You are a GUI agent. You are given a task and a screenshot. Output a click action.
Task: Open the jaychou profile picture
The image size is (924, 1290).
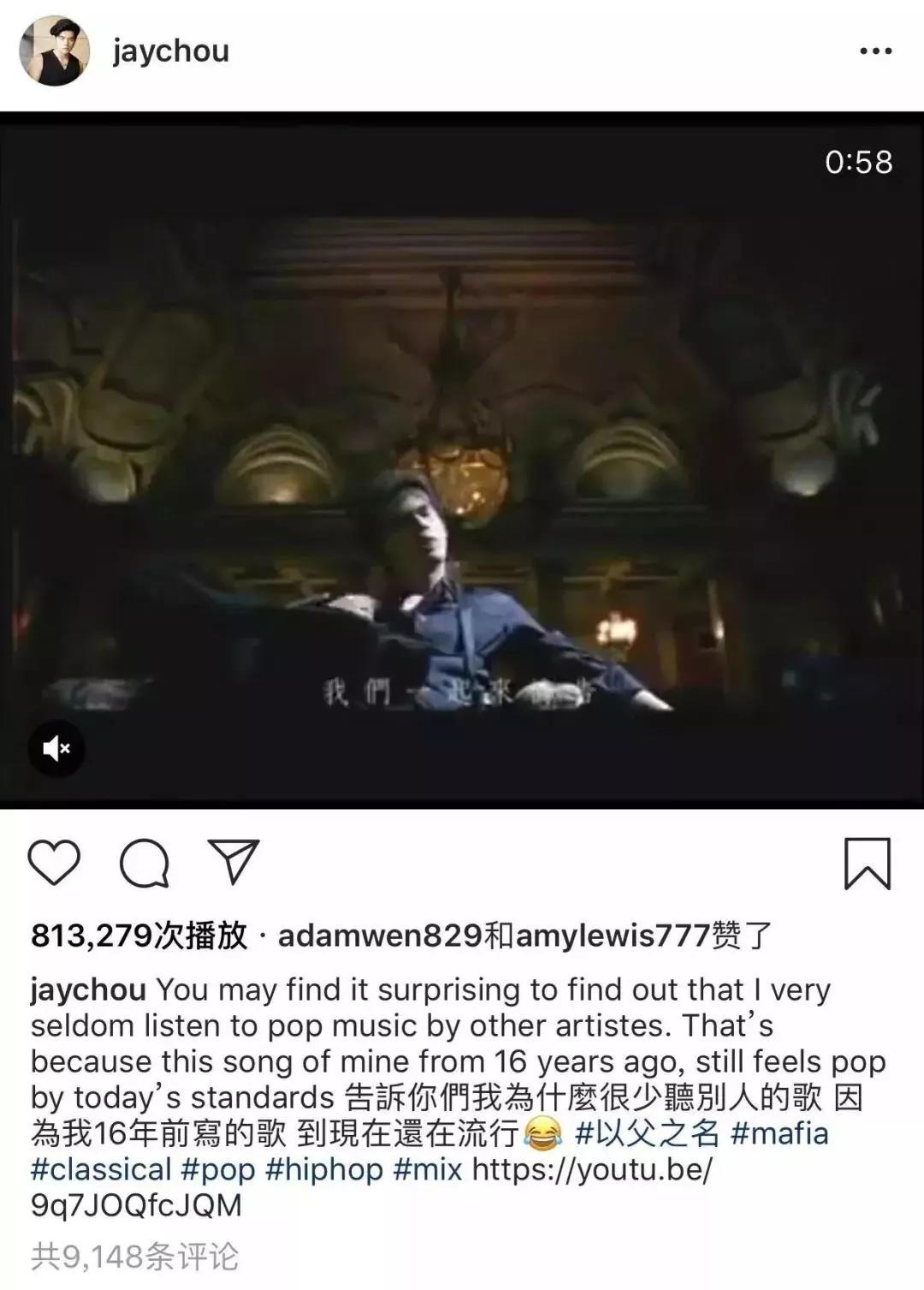point(55,51)
